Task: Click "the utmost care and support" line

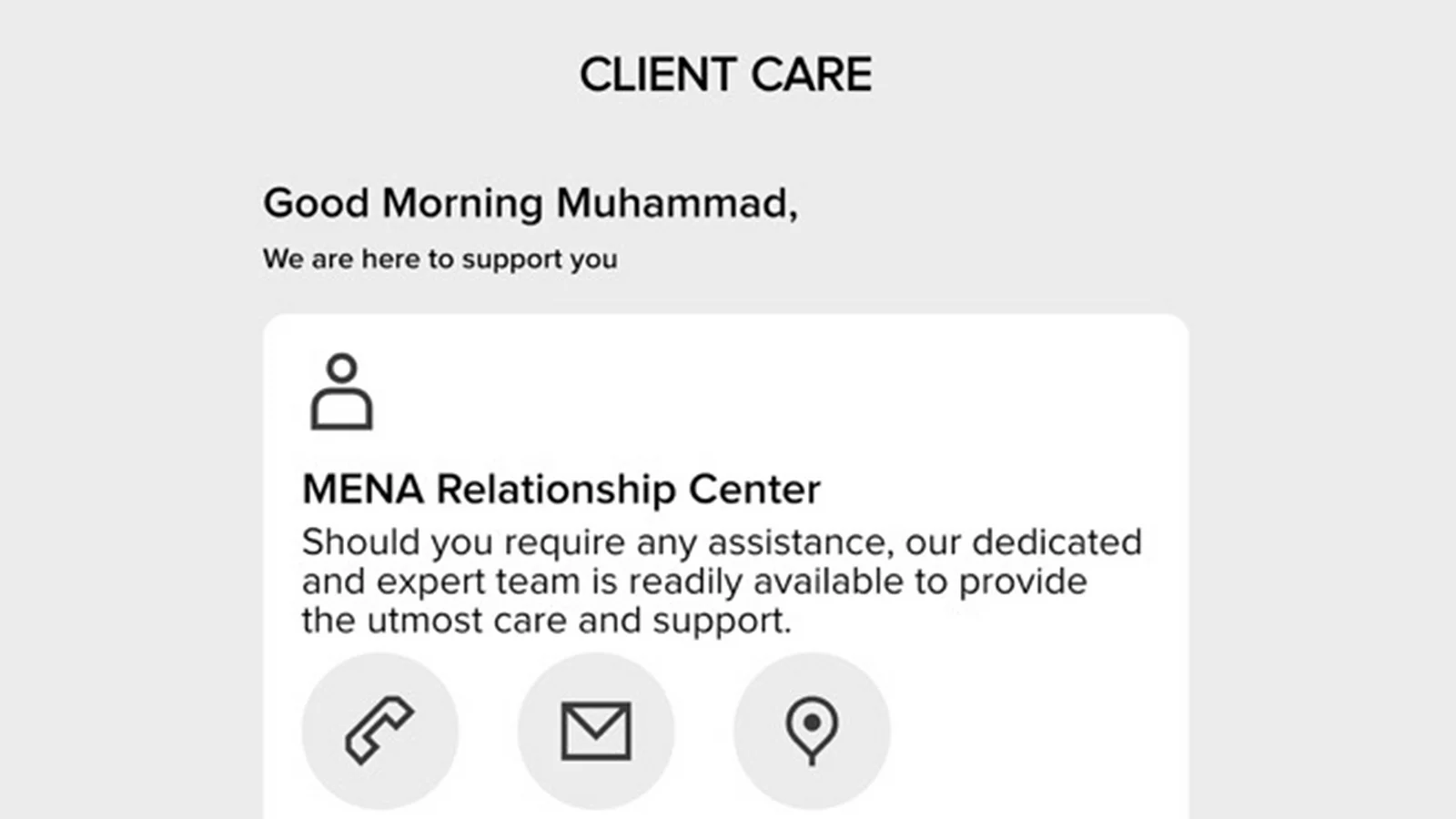Action: coord(546,621)
